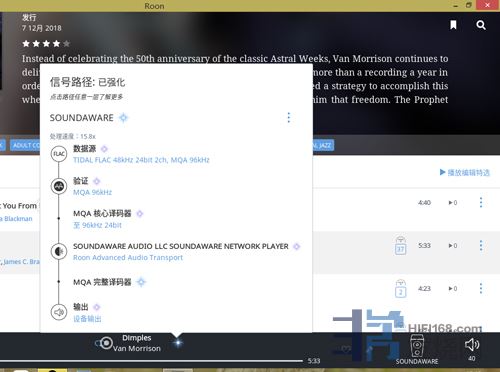This screenshot has width=500, height=372.
Task: Open the queue icon left of Dimples
Action: point(105,343)
